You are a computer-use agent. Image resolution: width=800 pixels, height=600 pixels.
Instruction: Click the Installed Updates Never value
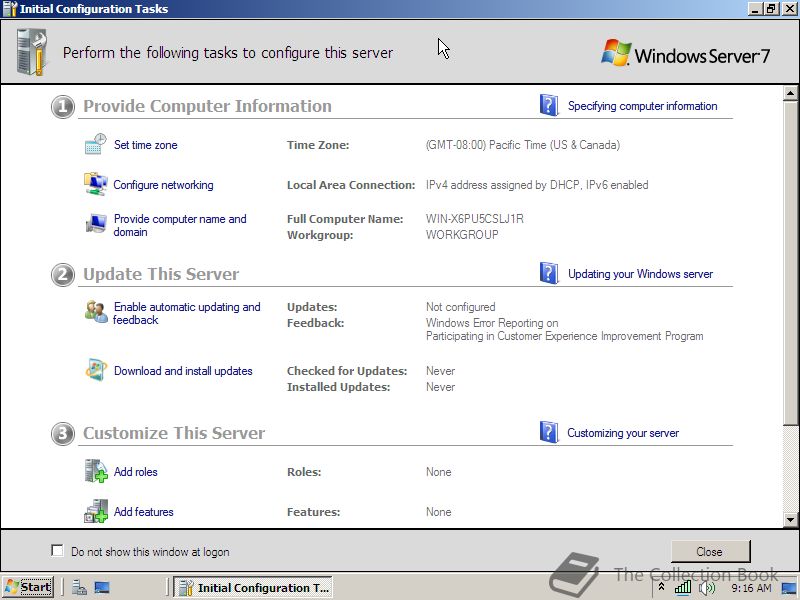[440, 387]
